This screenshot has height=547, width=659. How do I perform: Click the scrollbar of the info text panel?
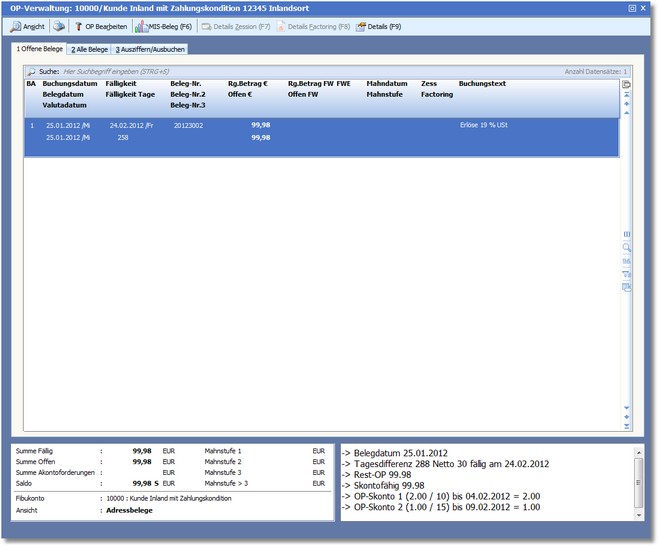638,482
